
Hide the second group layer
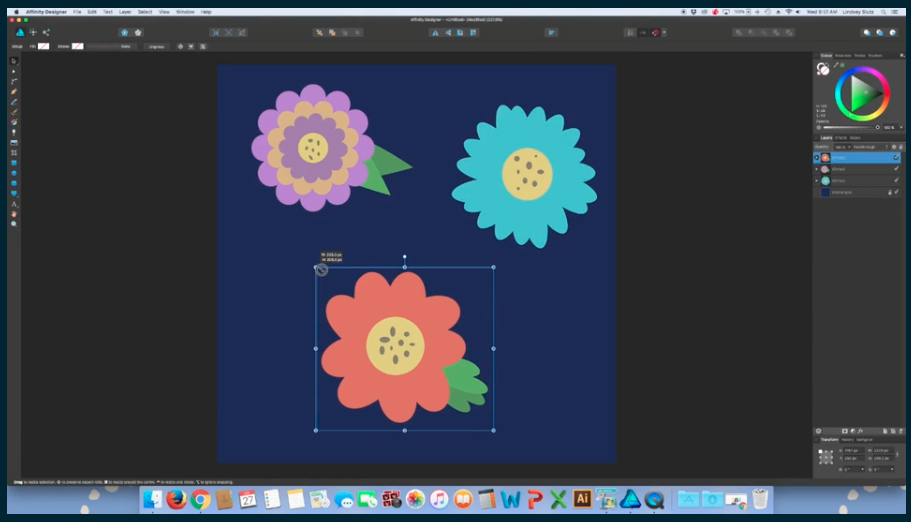coord(896,169)
